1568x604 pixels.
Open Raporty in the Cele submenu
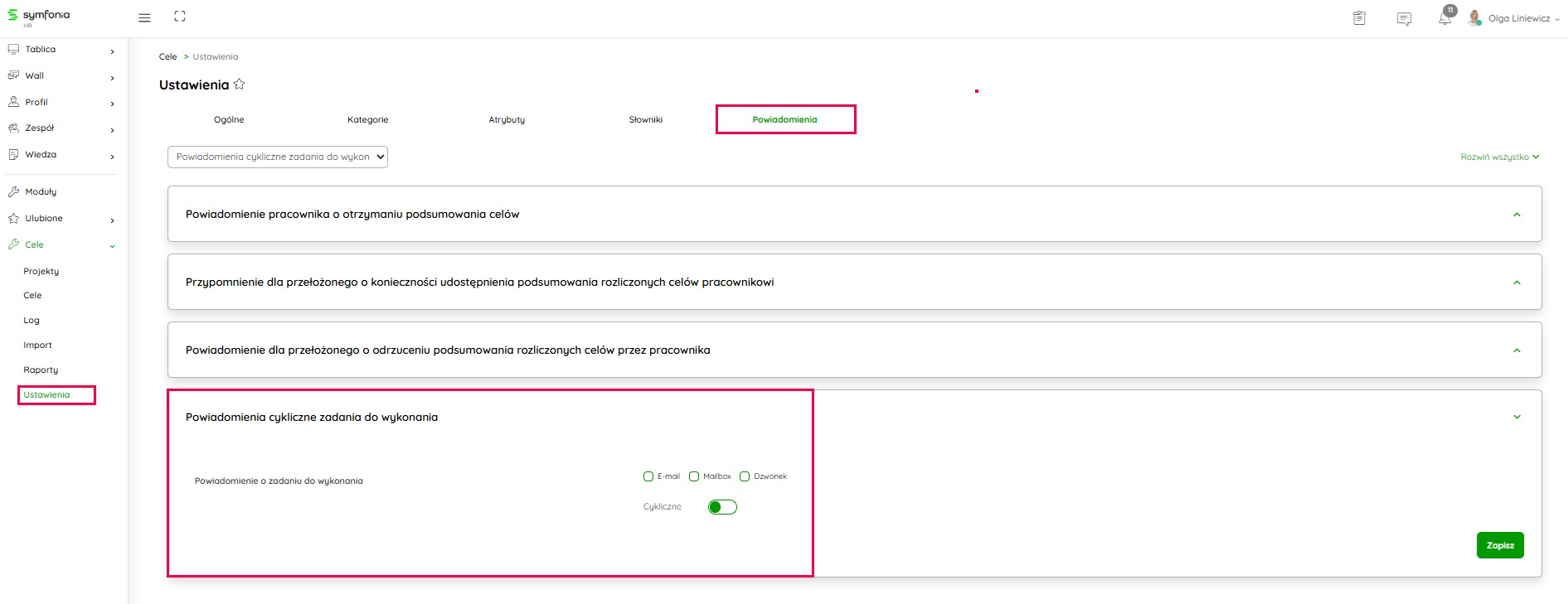pos(41,370)
